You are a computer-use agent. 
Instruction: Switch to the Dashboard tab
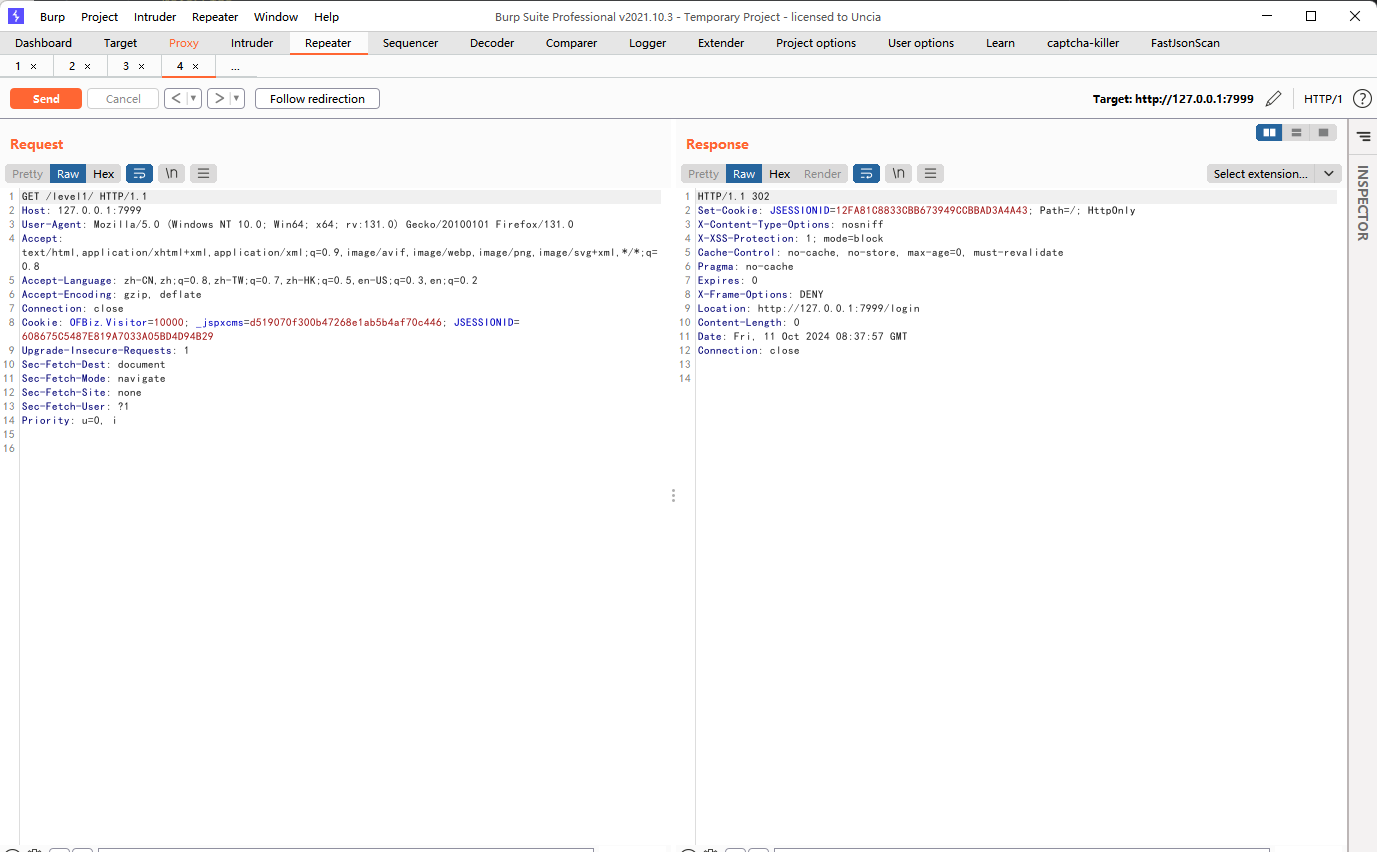point(44,43)
